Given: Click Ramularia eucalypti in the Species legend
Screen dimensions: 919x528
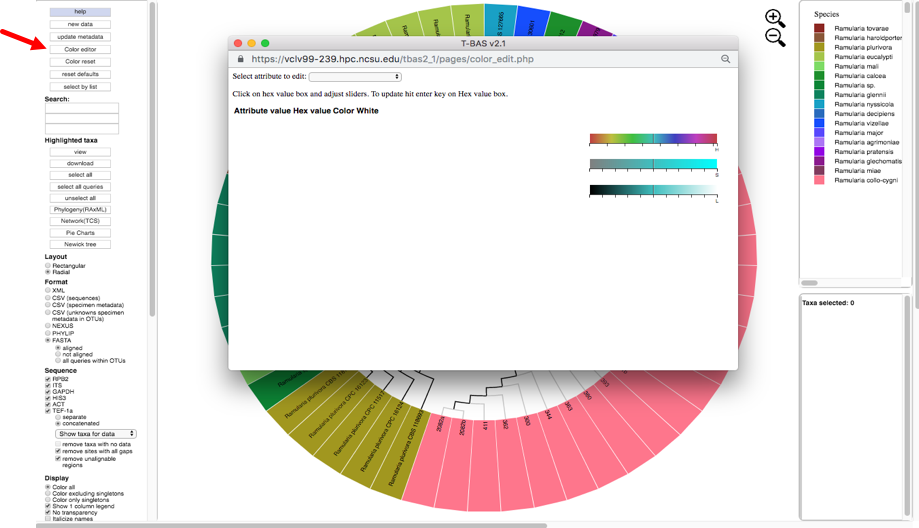Looking at the screenshot, I should pyautogui.click(x=863, y=57).
